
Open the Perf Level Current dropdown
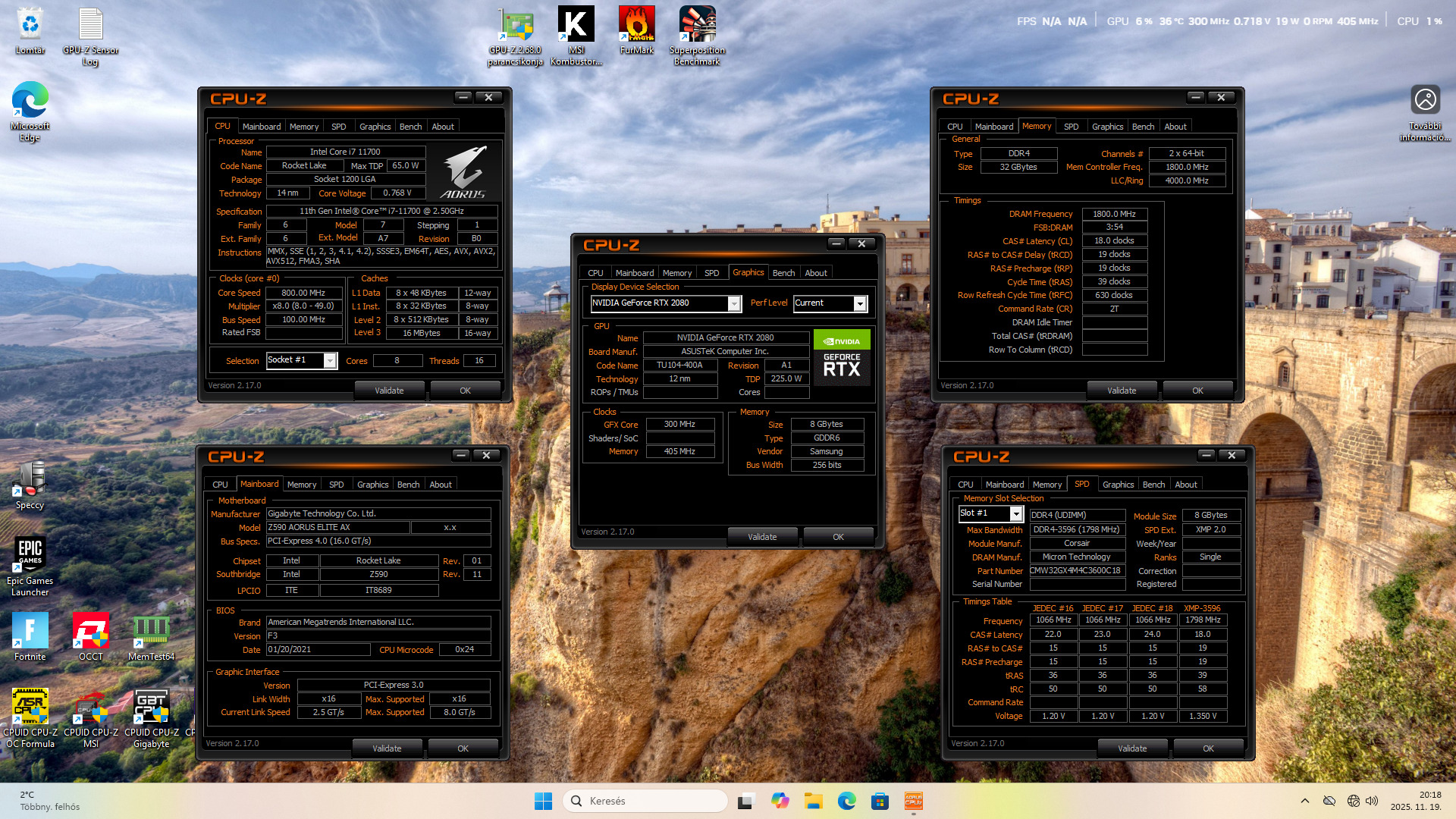[x=859, y=303]
